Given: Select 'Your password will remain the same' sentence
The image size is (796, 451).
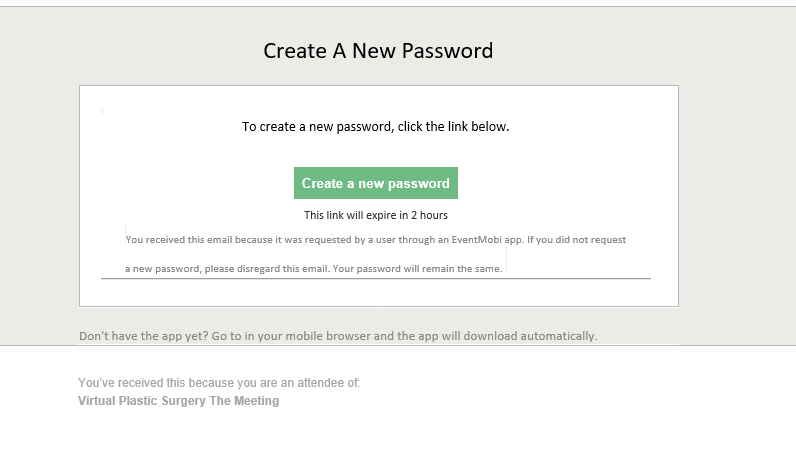Looking at the screenshot, I should click(417, 269).
